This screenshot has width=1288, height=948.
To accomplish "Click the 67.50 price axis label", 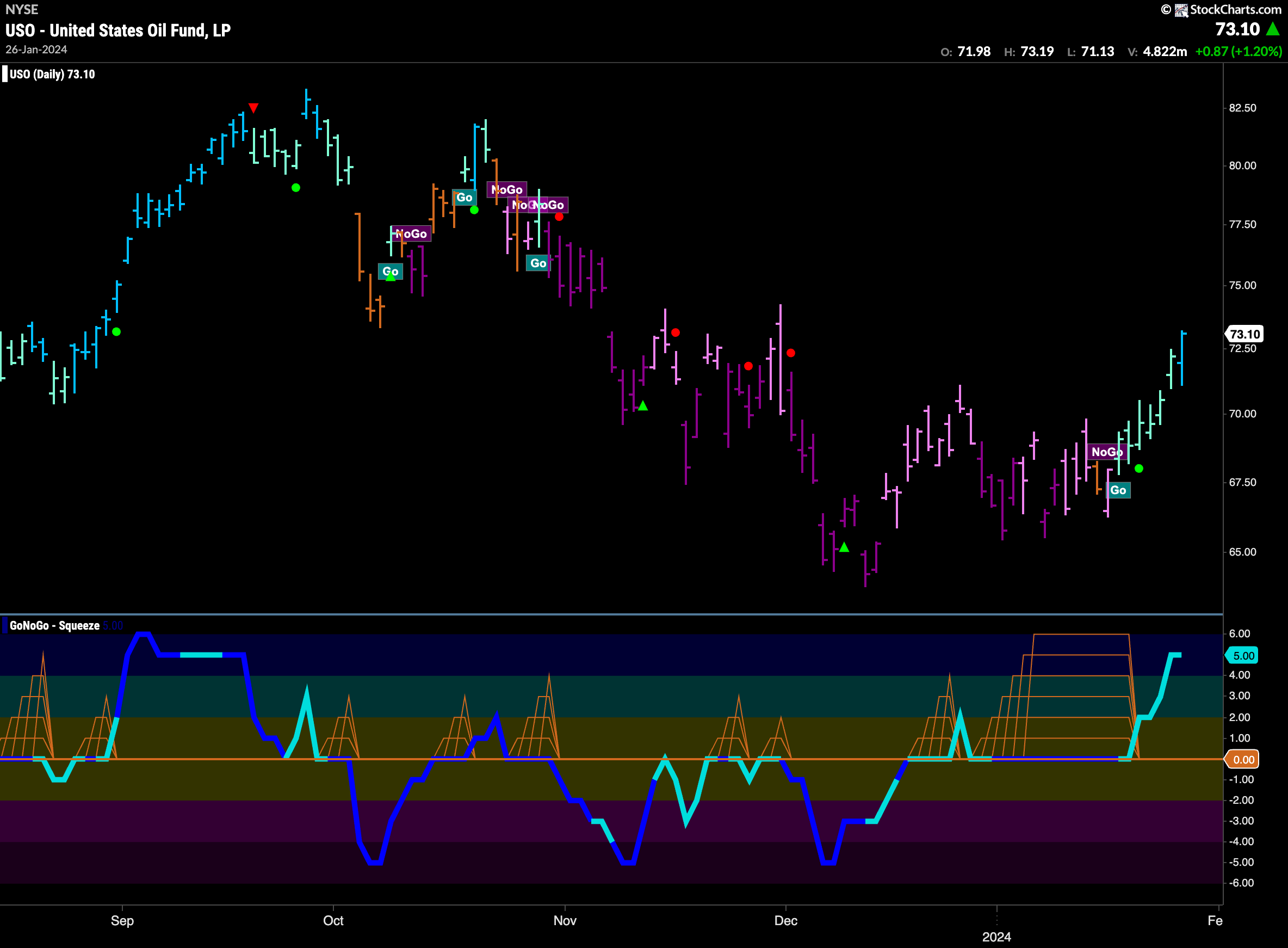I will click(1242, 482).
